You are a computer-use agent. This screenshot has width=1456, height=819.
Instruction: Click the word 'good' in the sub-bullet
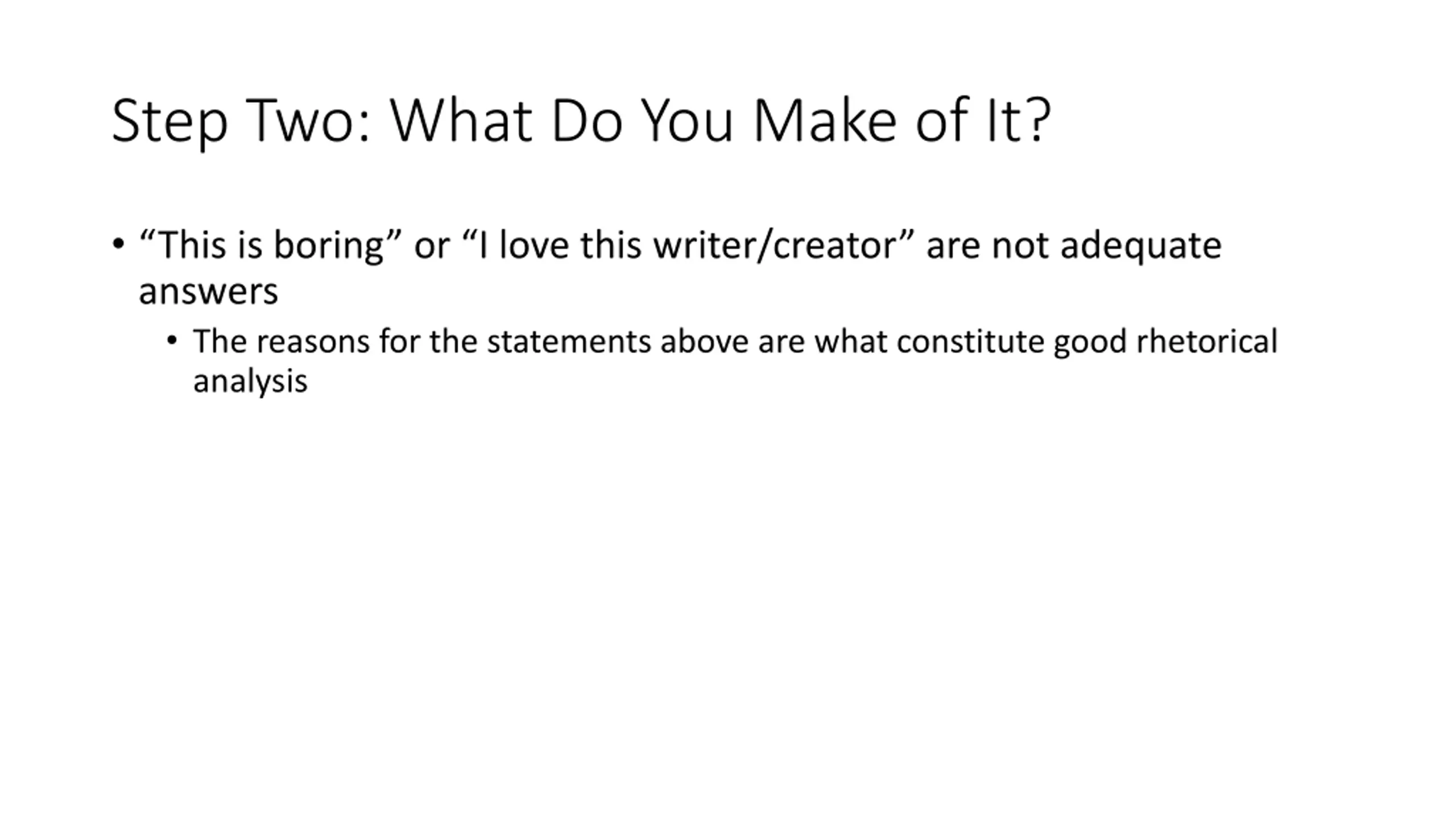tap(1090, 342)
